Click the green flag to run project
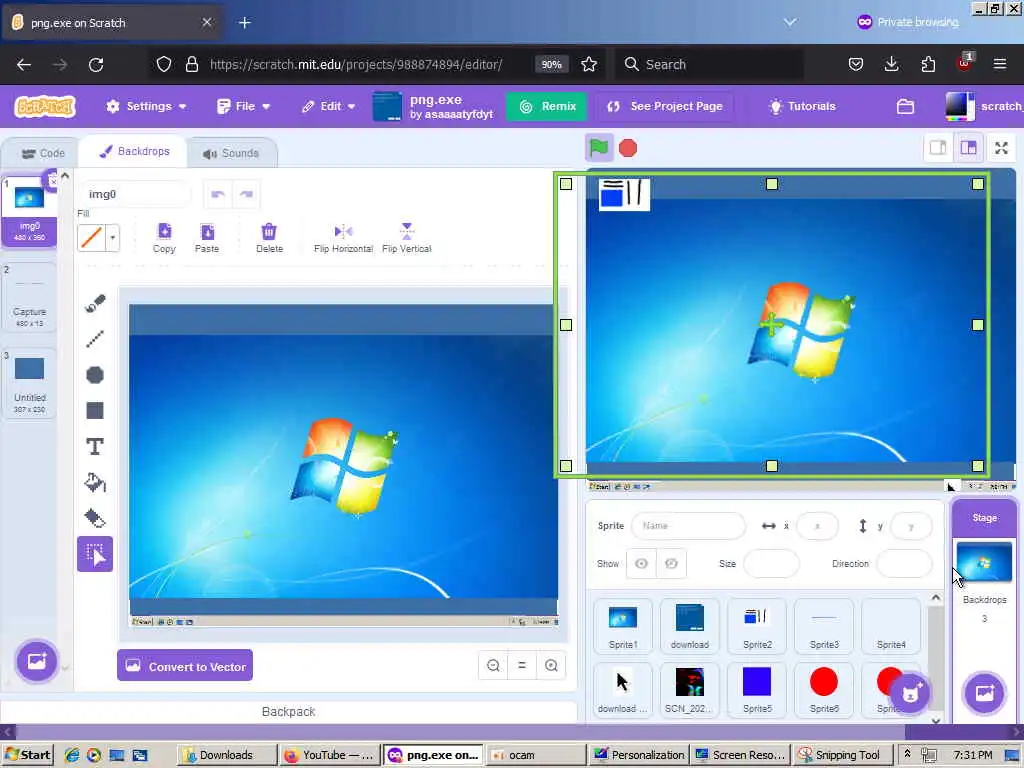The height and width of the screenshot is (768, 1024). click(598, 148)
